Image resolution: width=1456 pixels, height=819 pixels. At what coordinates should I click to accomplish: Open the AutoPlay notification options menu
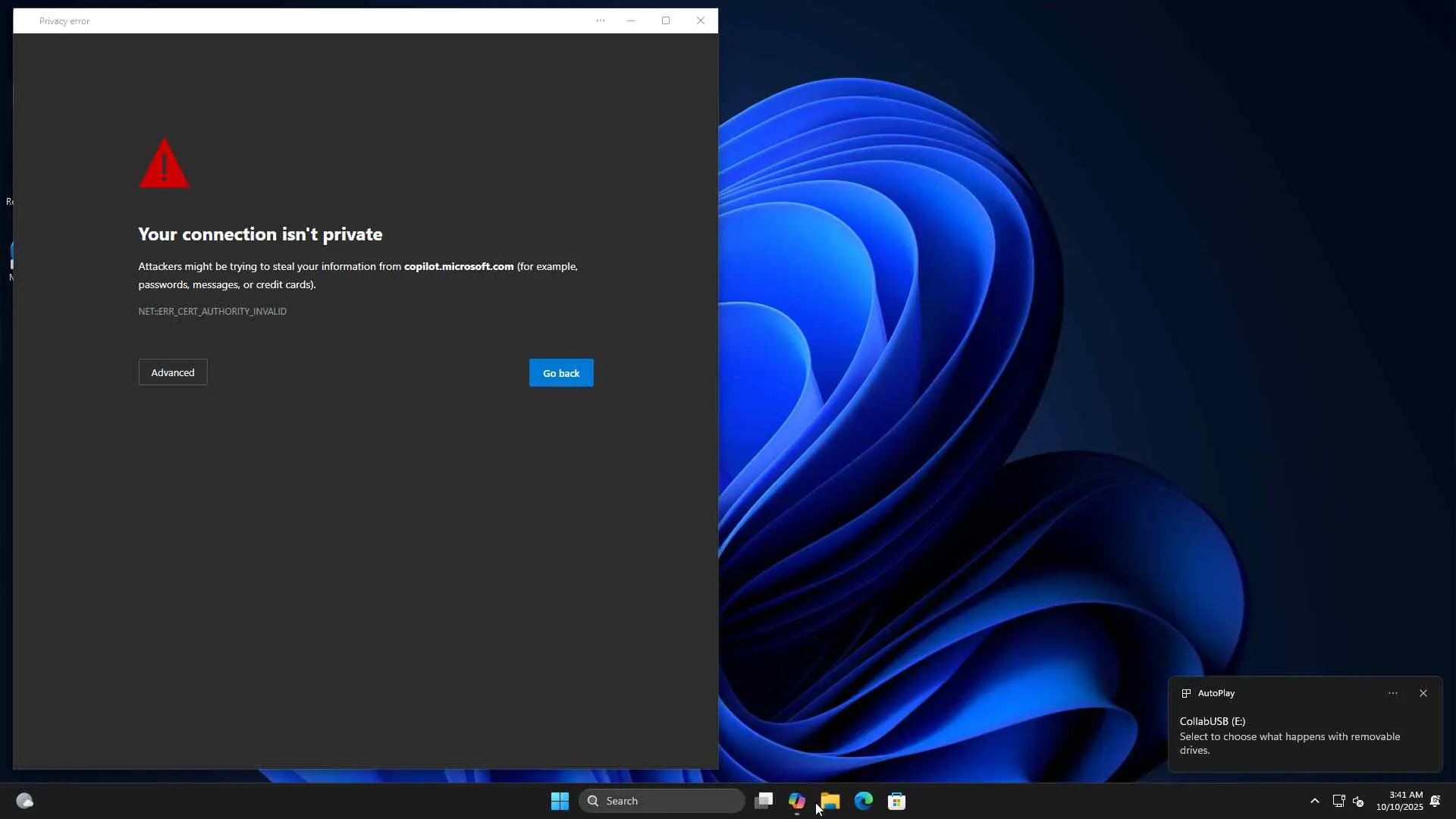click(1393, 693)
